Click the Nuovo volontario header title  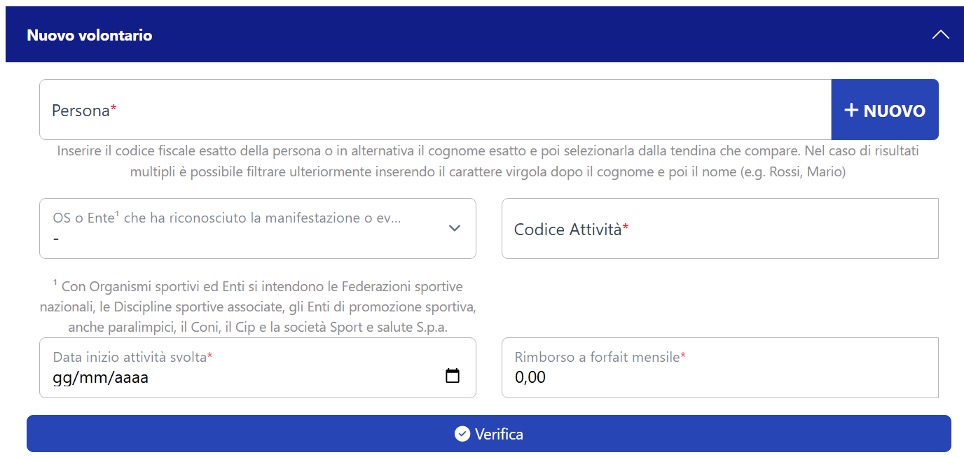pyautogui.click(x=90, y=35)
